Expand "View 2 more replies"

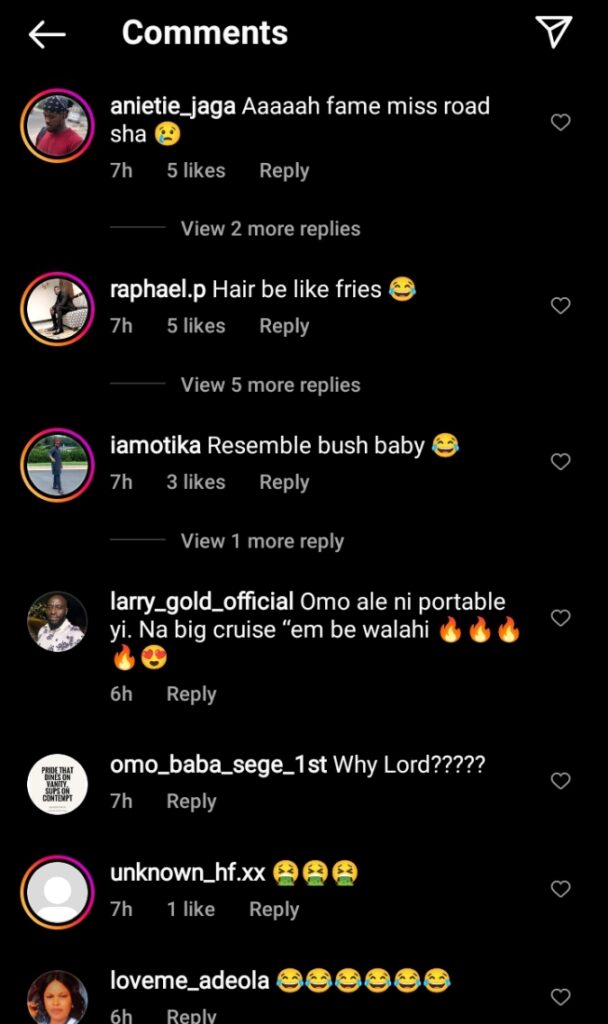270,229
